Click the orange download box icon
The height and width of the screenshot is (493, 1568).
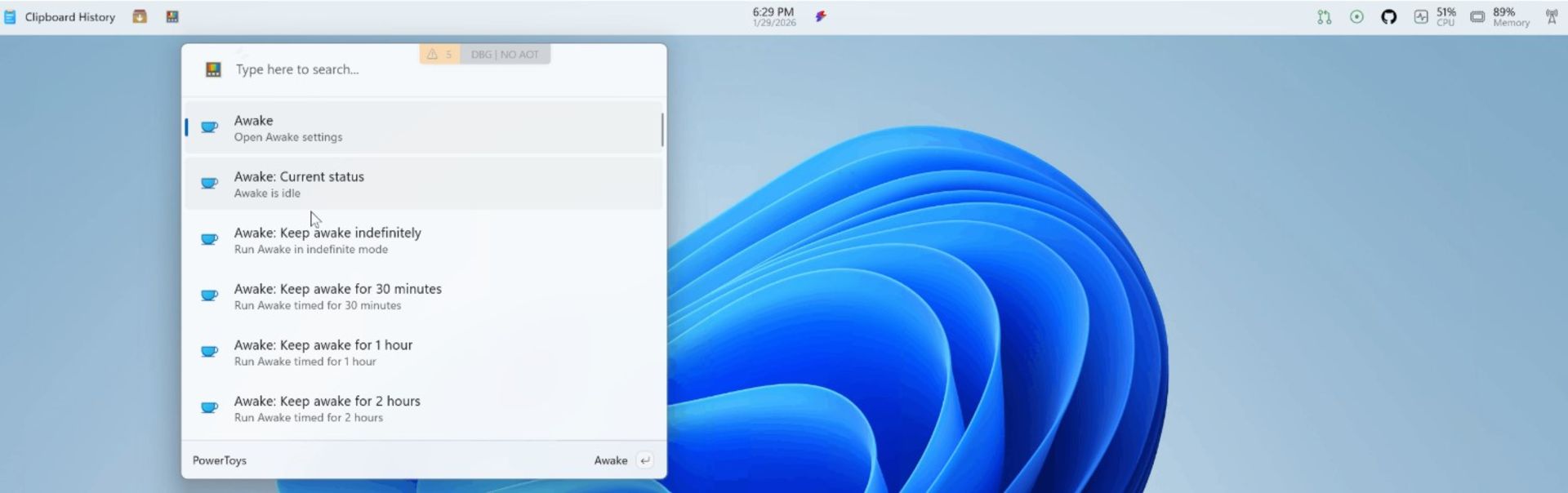pos(140,16)
